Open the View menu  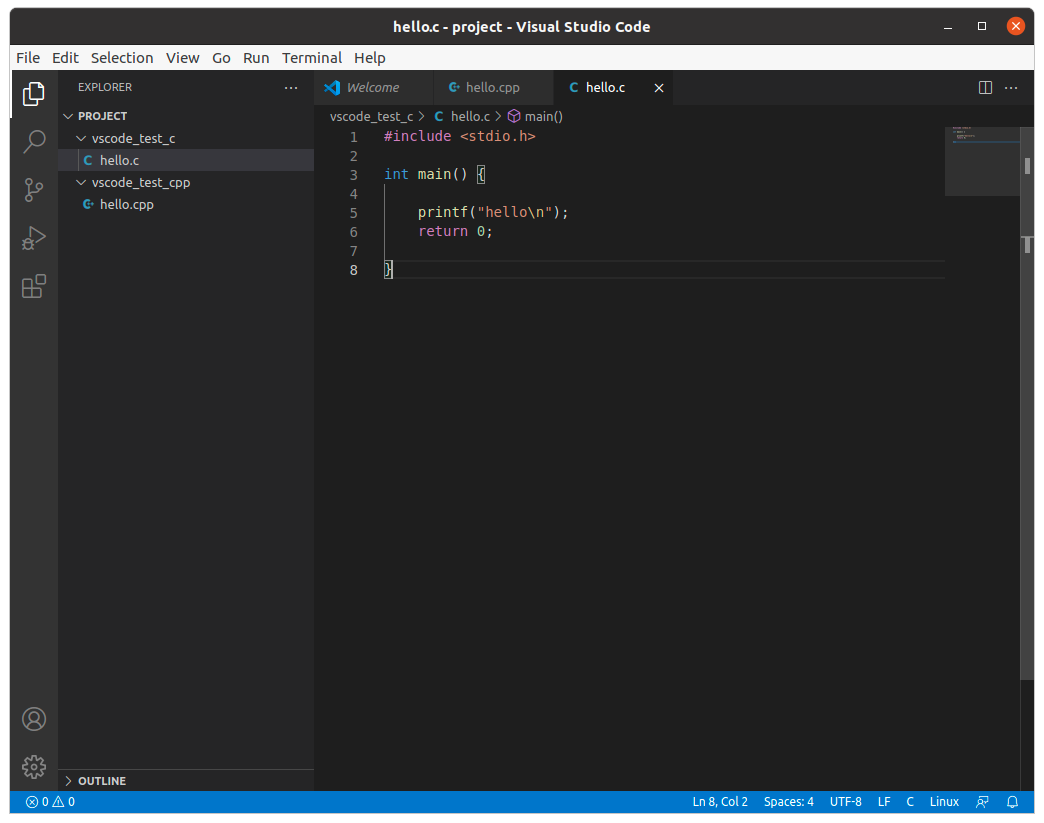[x=182, y=58]
